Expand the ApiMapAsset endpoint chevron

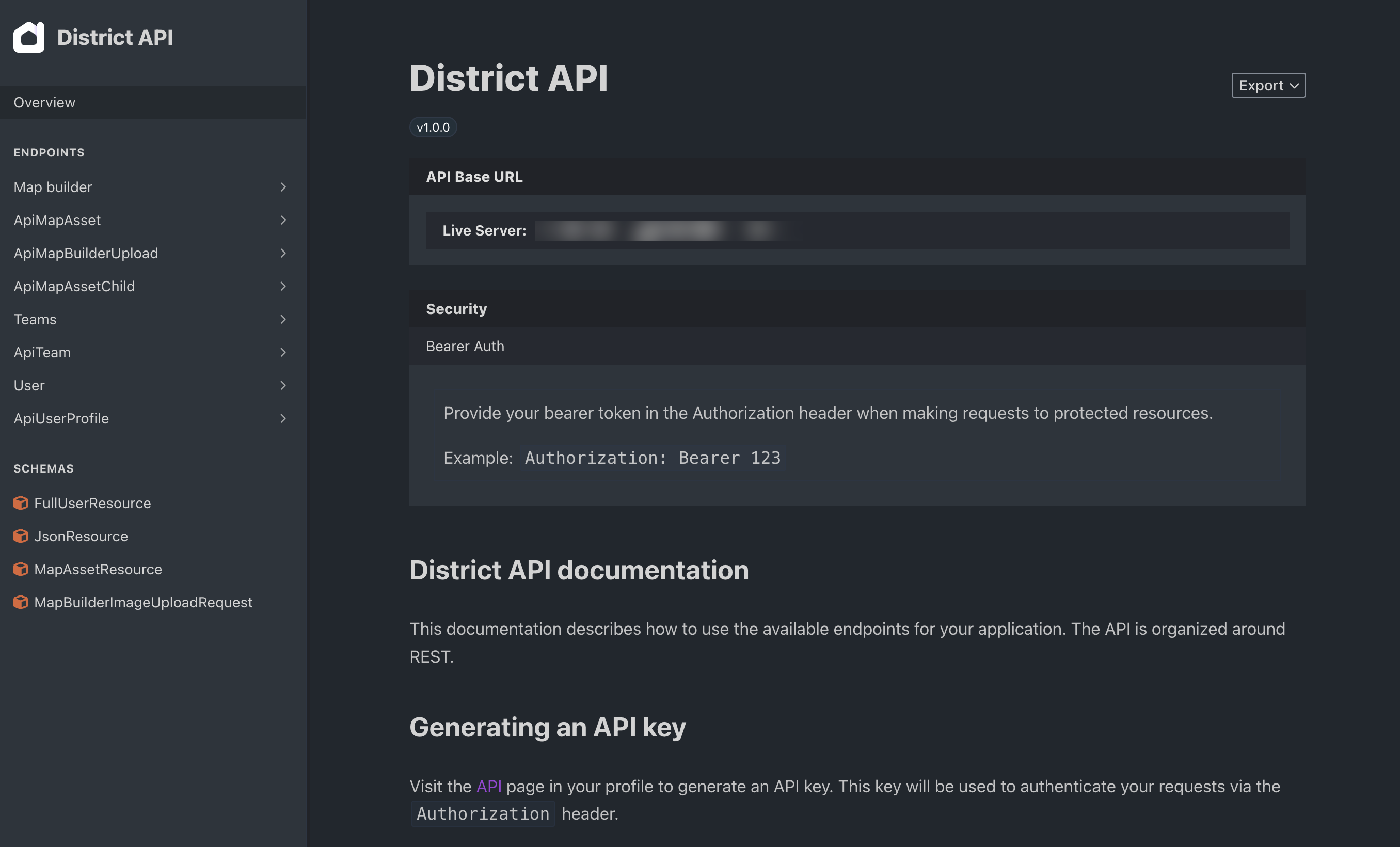click(283, 220)
